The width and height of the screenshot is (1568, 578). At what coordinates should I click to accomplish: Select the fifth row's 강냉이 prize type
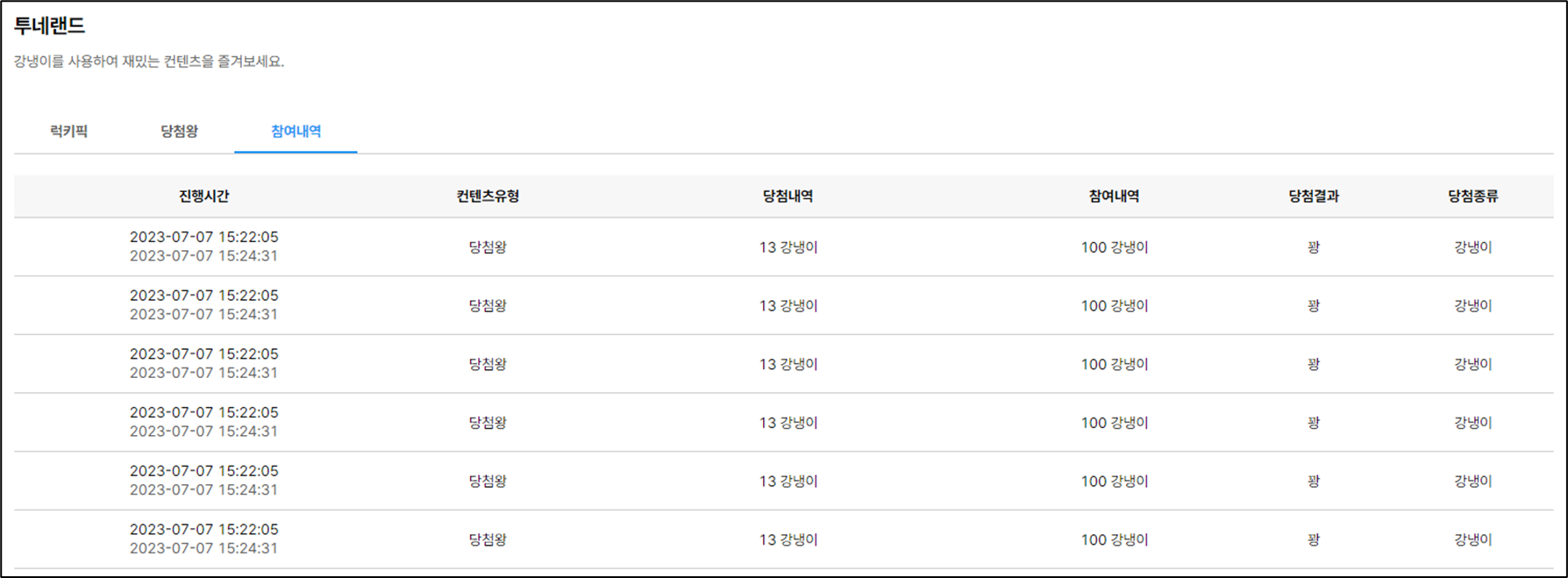(x=1472, y=482)
